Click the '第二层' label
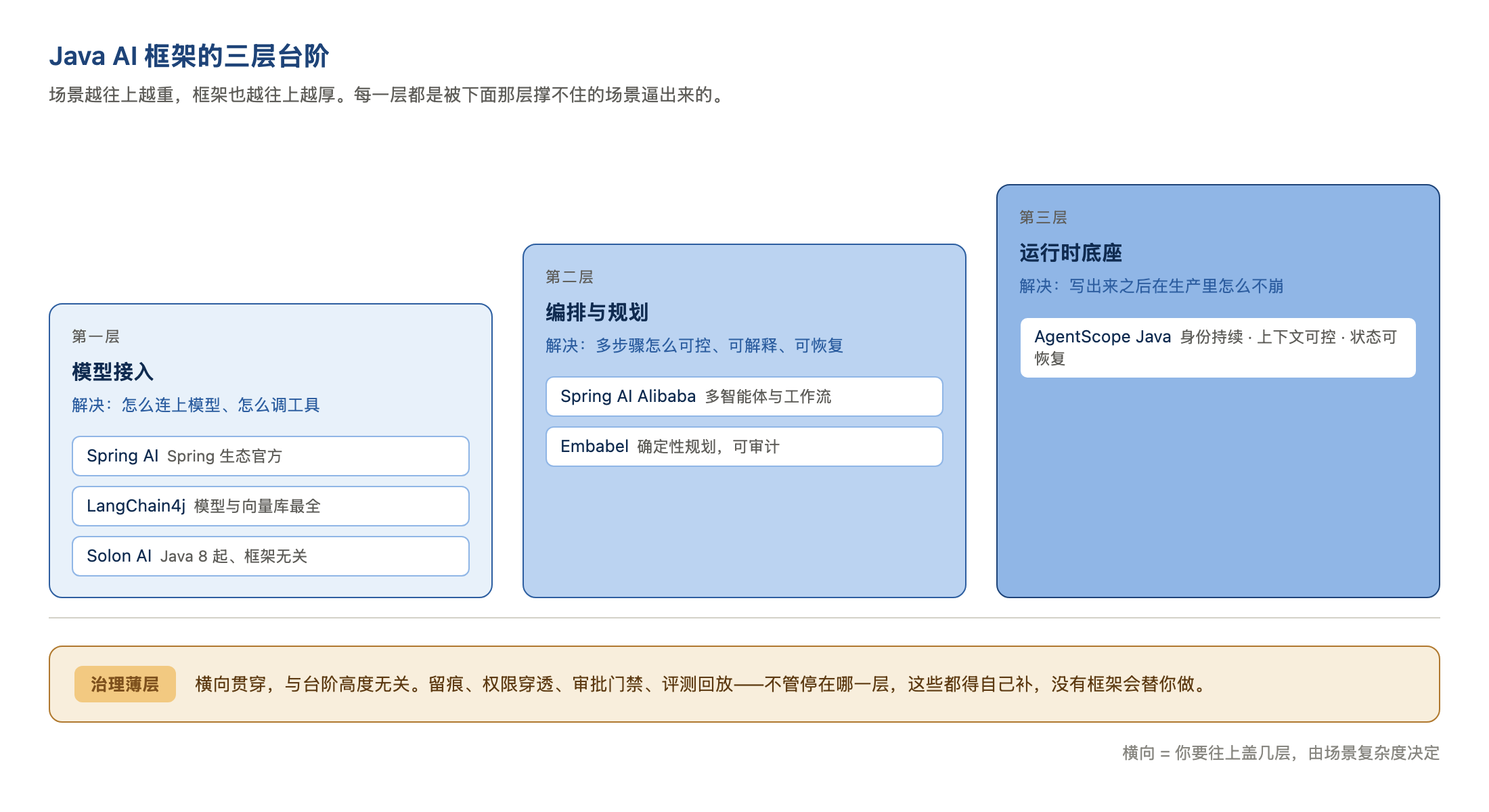The image size is (1489, 812). [569, 277]
